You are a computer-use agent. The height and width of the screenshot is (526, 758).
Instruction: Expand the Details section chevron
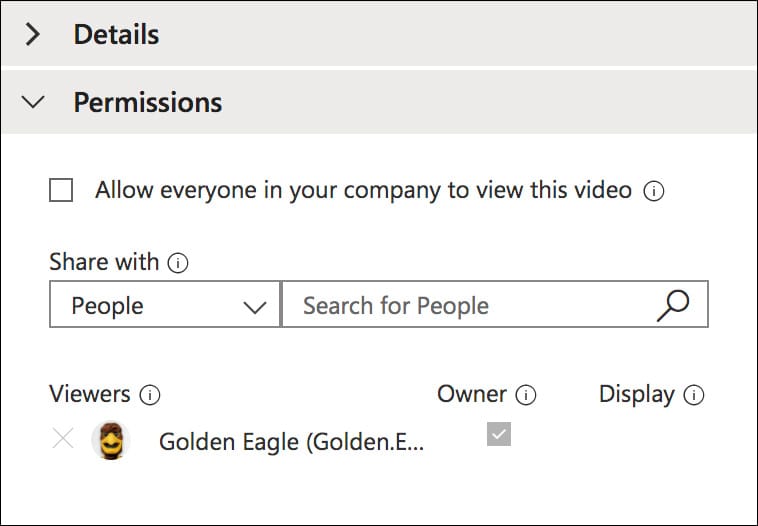33,34
